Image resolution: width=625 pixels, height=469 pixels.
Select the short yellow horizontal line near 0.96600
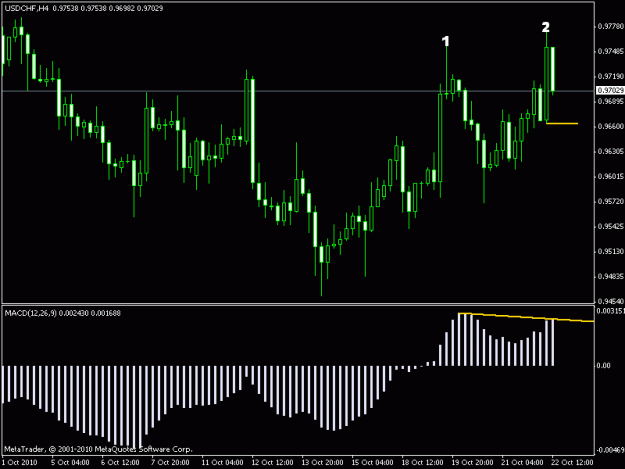562,124
